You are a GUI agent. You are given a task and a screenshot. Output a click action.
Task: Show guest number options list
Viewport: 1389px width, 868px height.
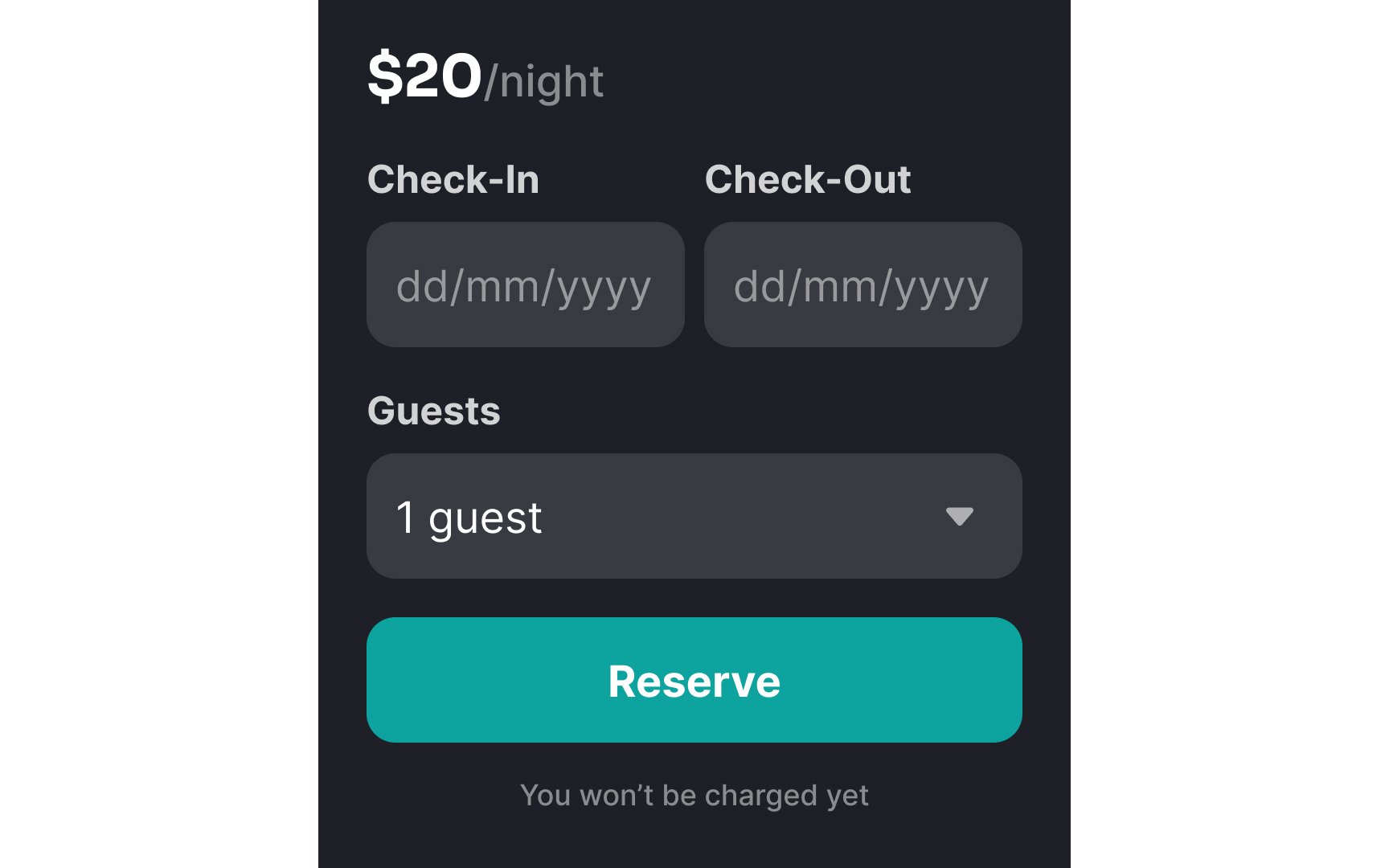click(x=694, y=516)
